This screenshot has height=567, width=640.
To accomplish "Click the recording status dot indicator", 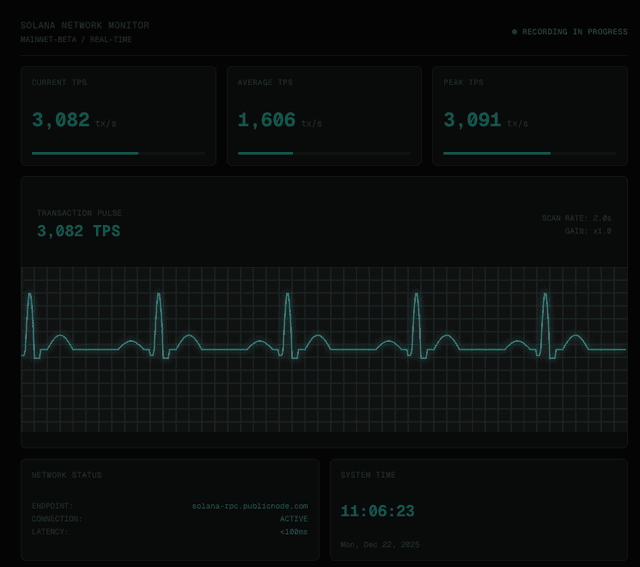I will click(x=514, y=31).
